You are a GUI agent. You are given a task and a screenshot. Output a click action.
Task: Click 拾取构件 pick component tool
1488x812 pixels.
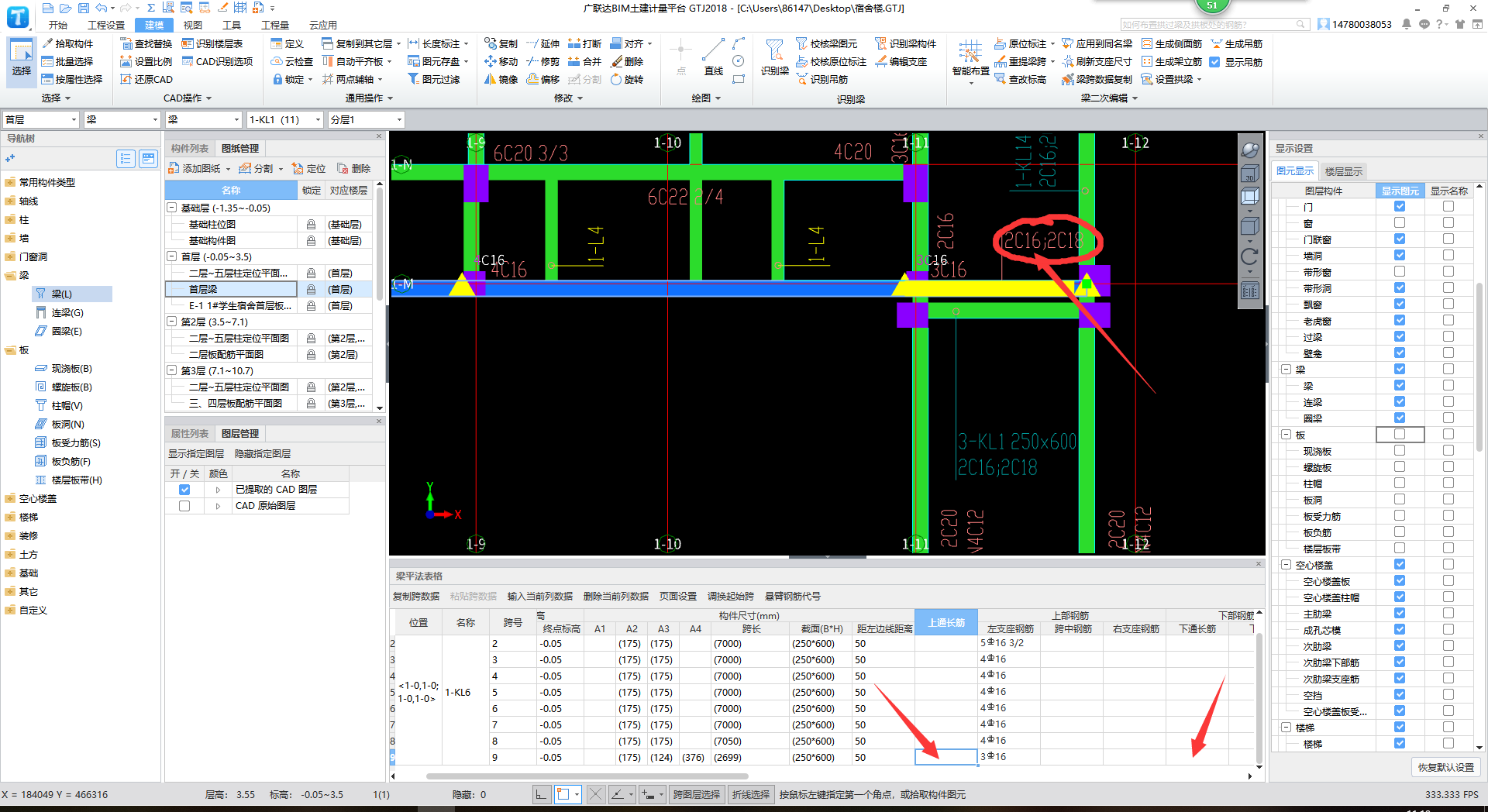(67, 43)
